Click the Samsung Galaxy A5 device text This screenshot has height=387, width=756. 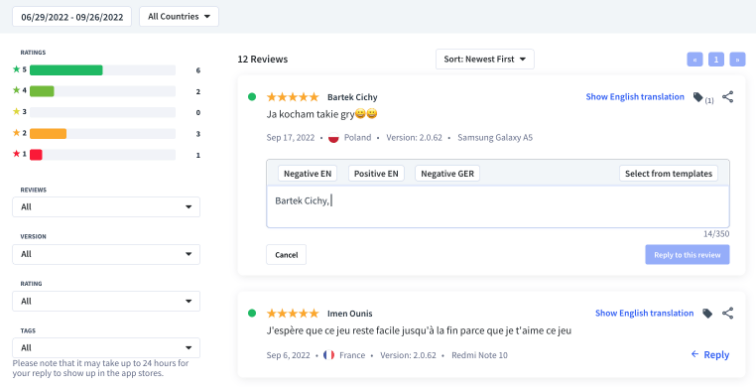(495, 138)
